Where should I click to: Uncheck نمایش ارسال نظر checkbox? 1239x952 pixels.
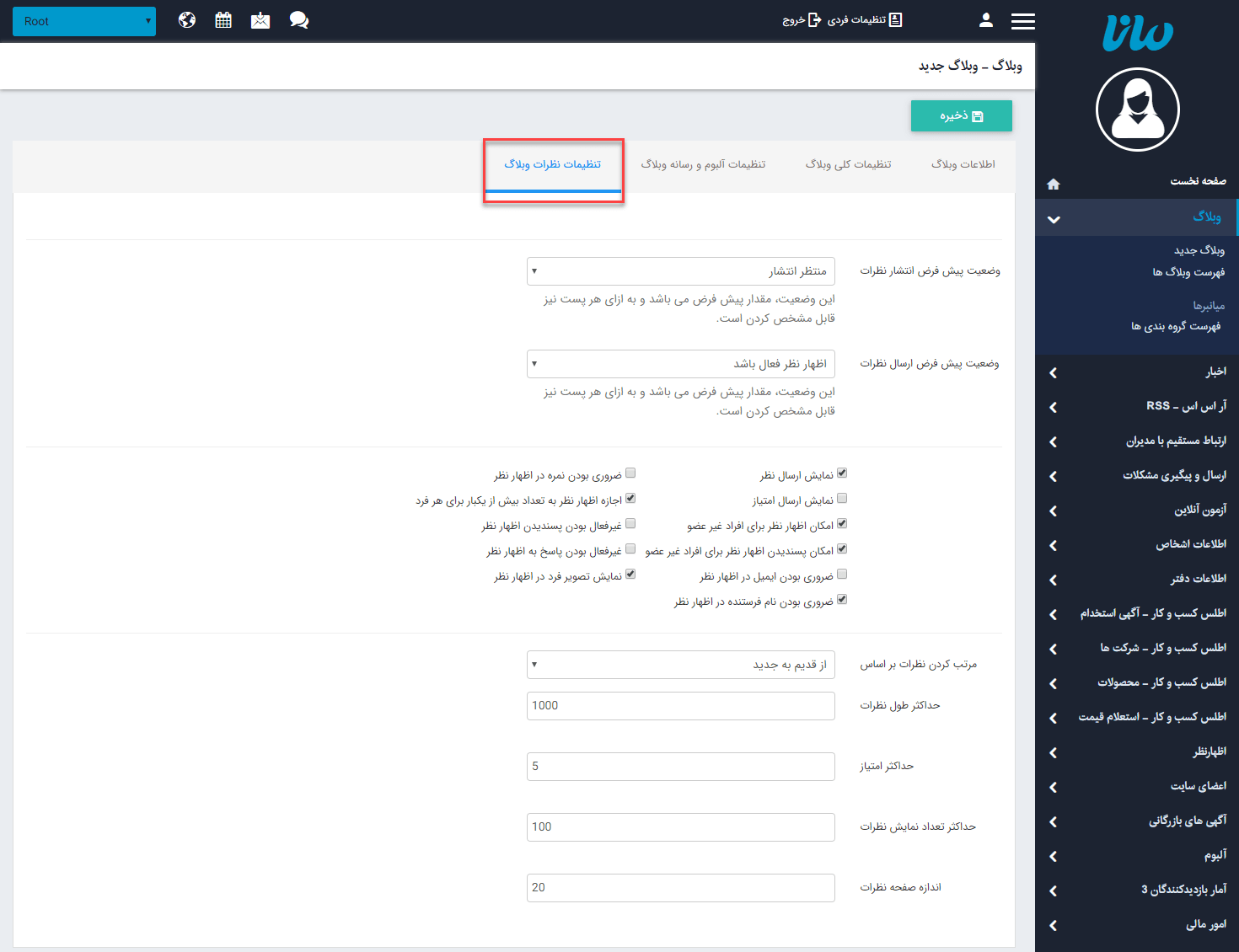pos(843,473)
